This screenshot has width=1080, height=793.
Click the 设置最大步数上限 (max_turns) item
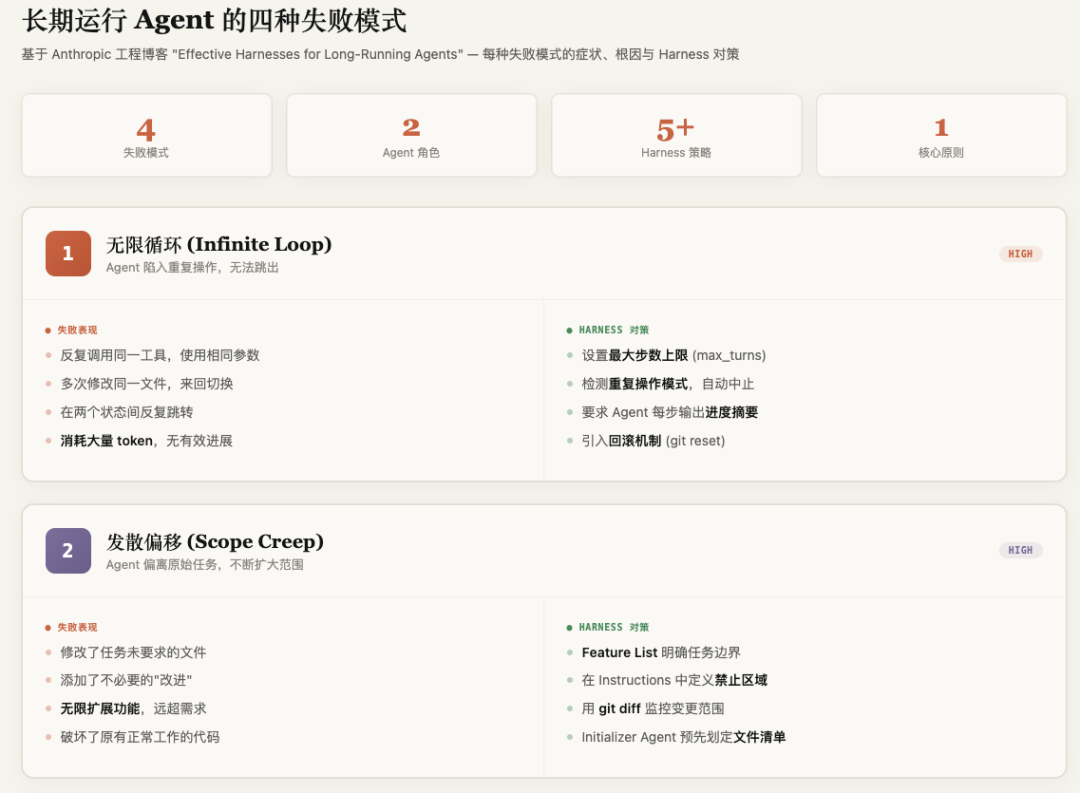click(x=673, y=355)
